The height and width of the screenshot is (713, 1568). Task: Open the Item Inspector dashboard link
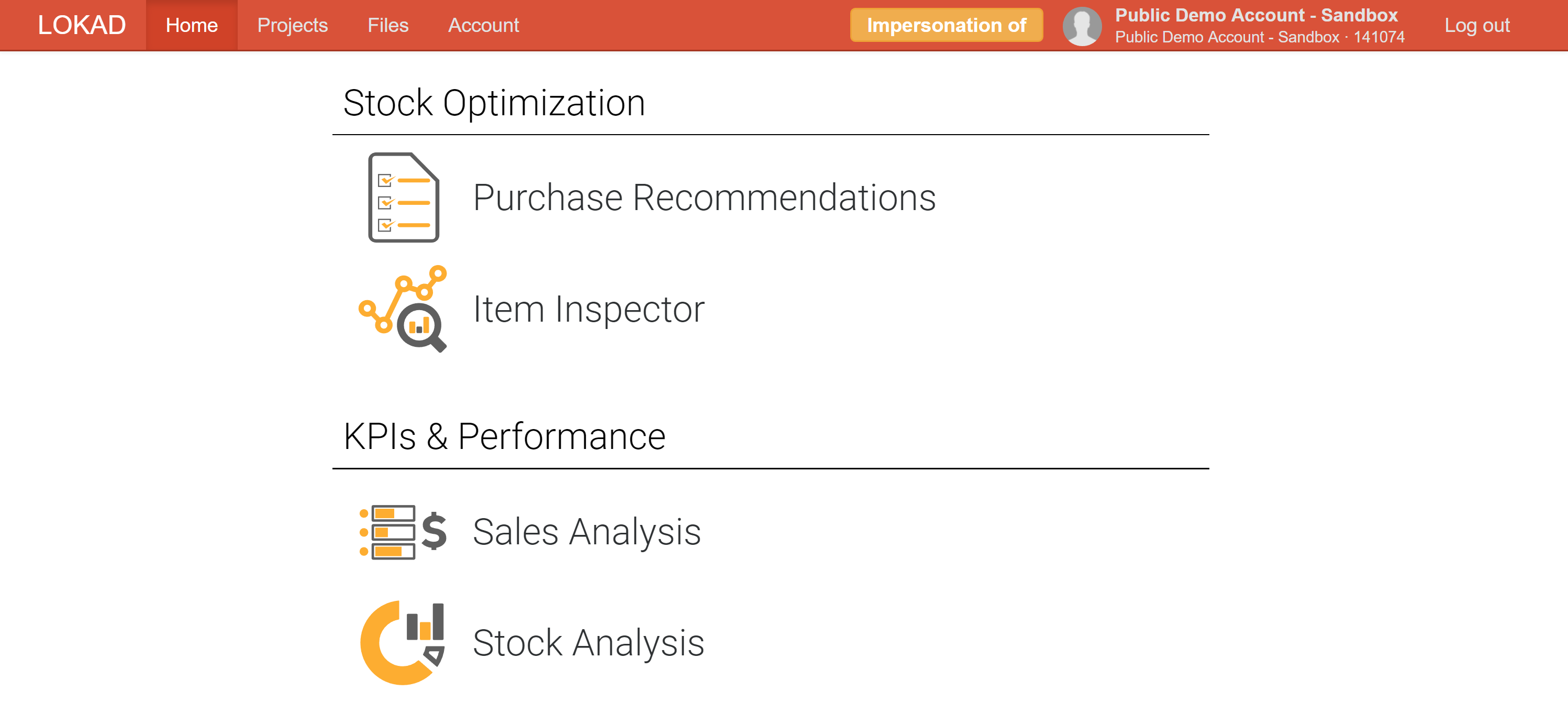coord(588,309)
